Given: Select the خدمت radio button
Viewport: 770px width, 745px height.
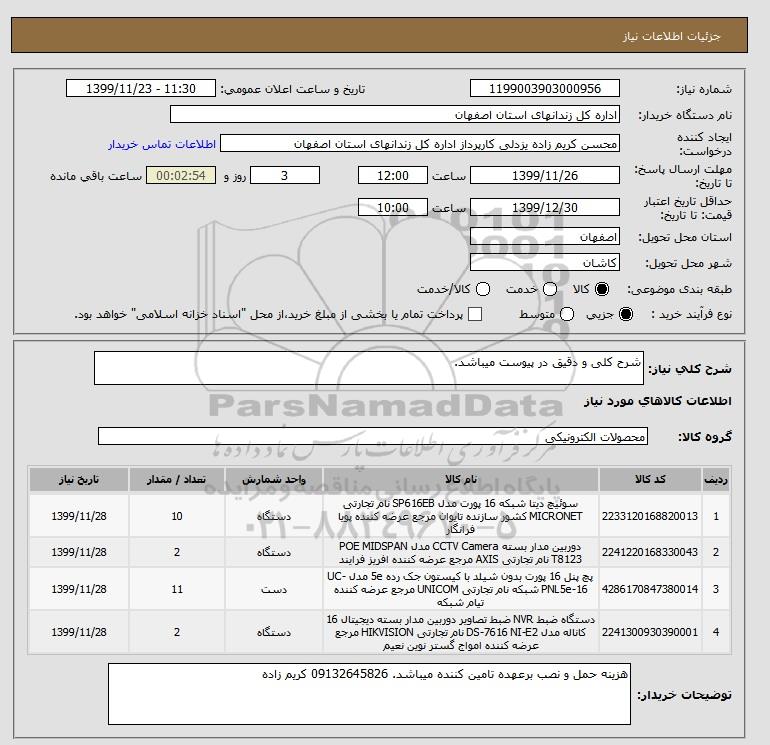Looking at the screenshot, I should [550, 289].
